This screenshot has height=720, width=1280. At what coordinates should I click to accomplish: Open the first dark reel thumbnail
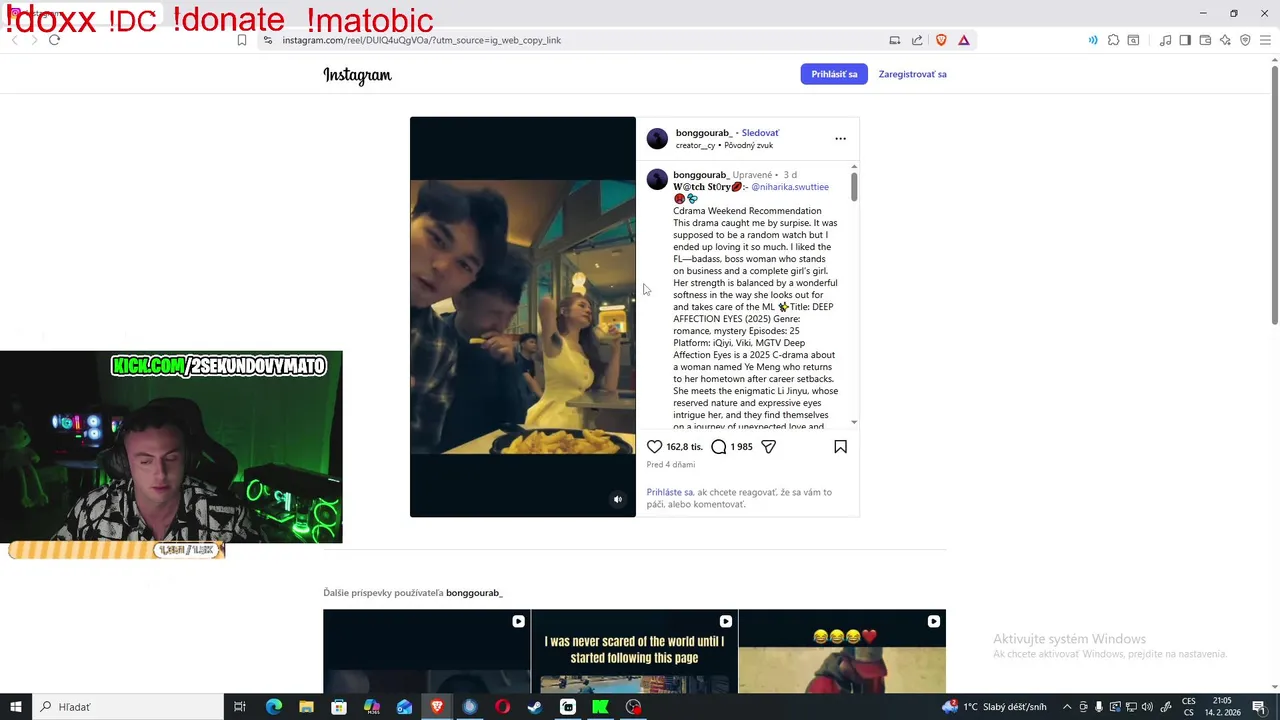(x=426, y=651)
